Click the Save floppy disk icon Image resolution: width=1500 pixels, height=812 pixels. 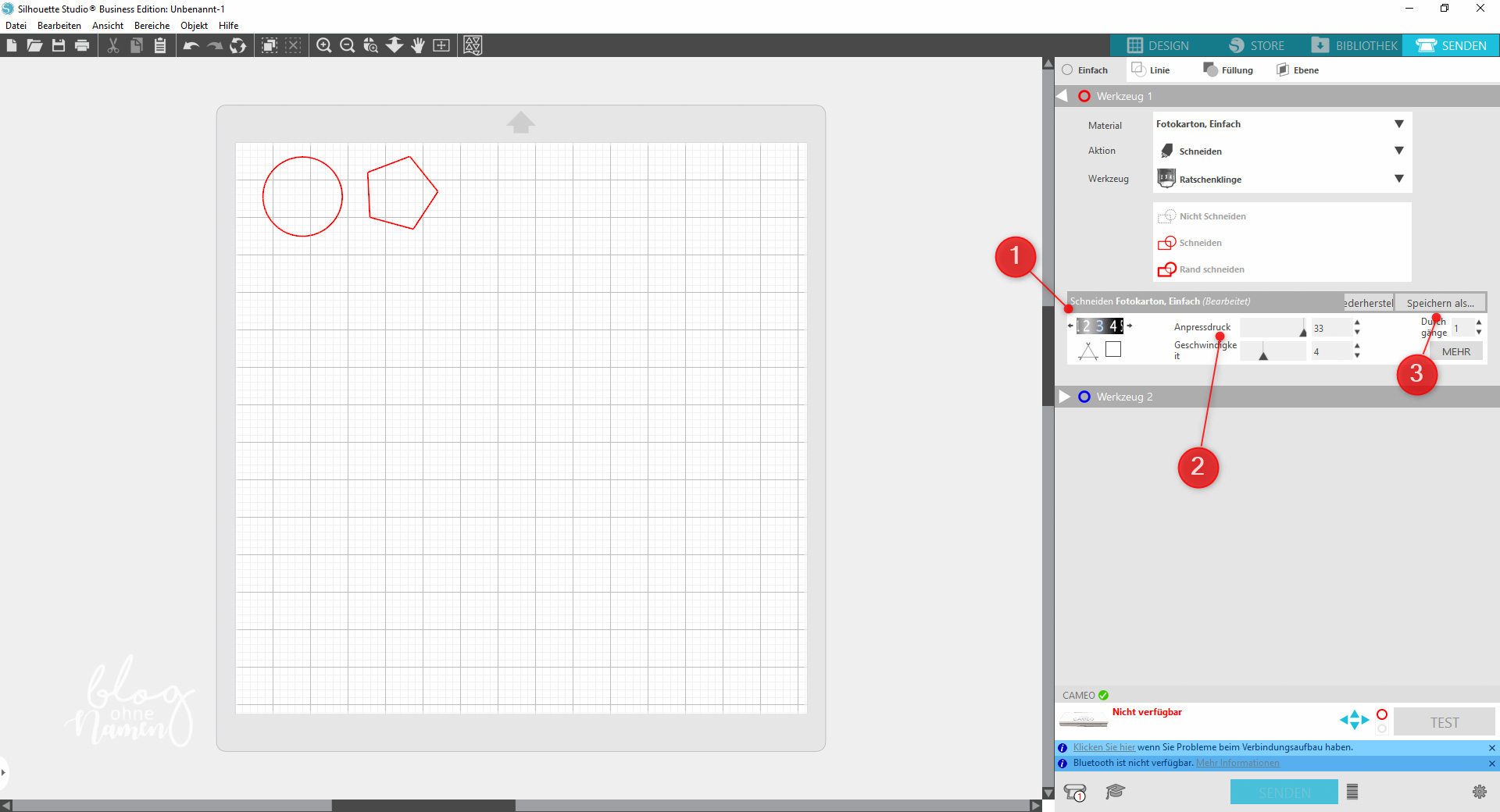click(59, 45)
